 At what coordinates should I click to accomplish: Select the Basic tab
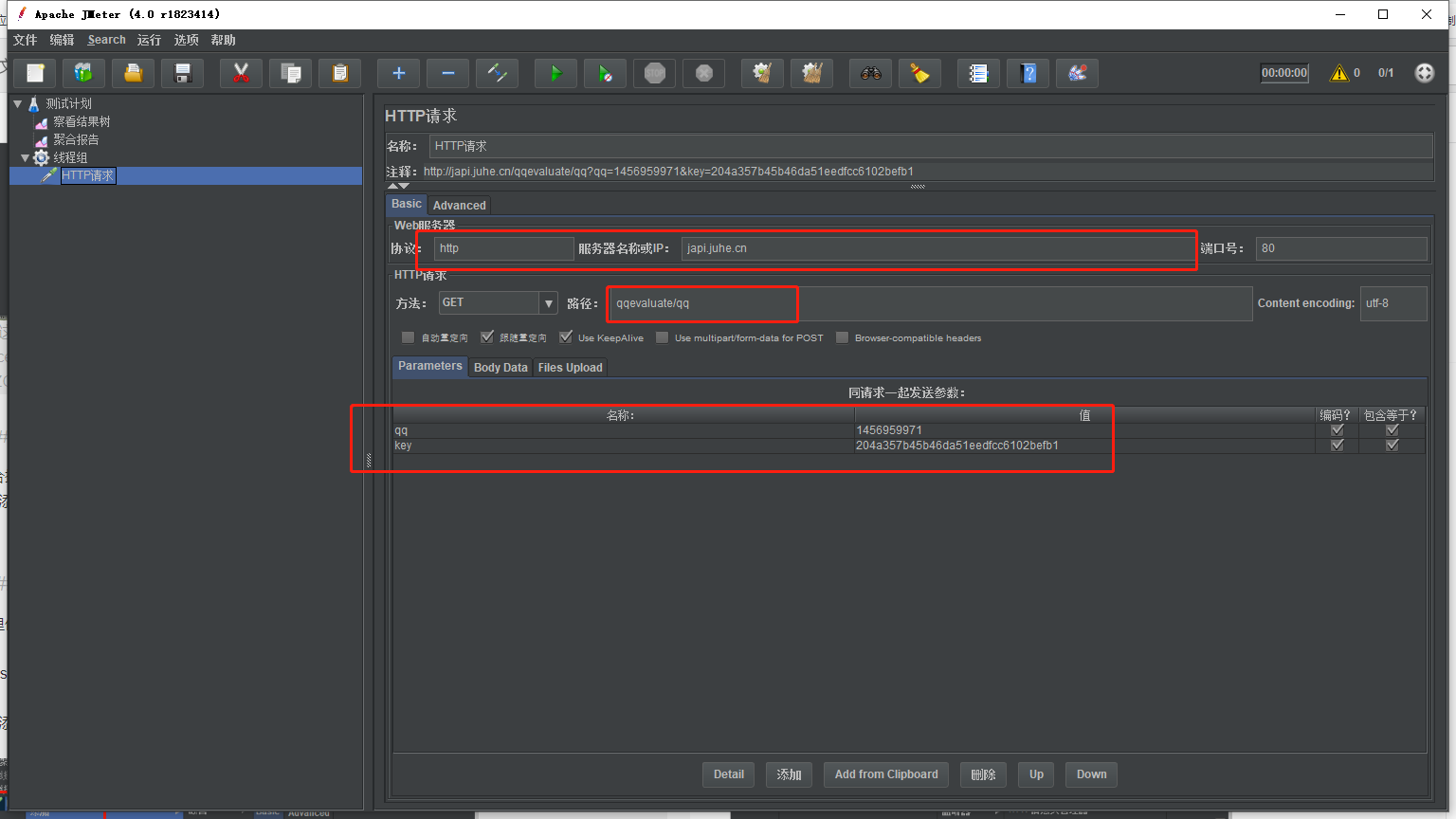[407, 205]
